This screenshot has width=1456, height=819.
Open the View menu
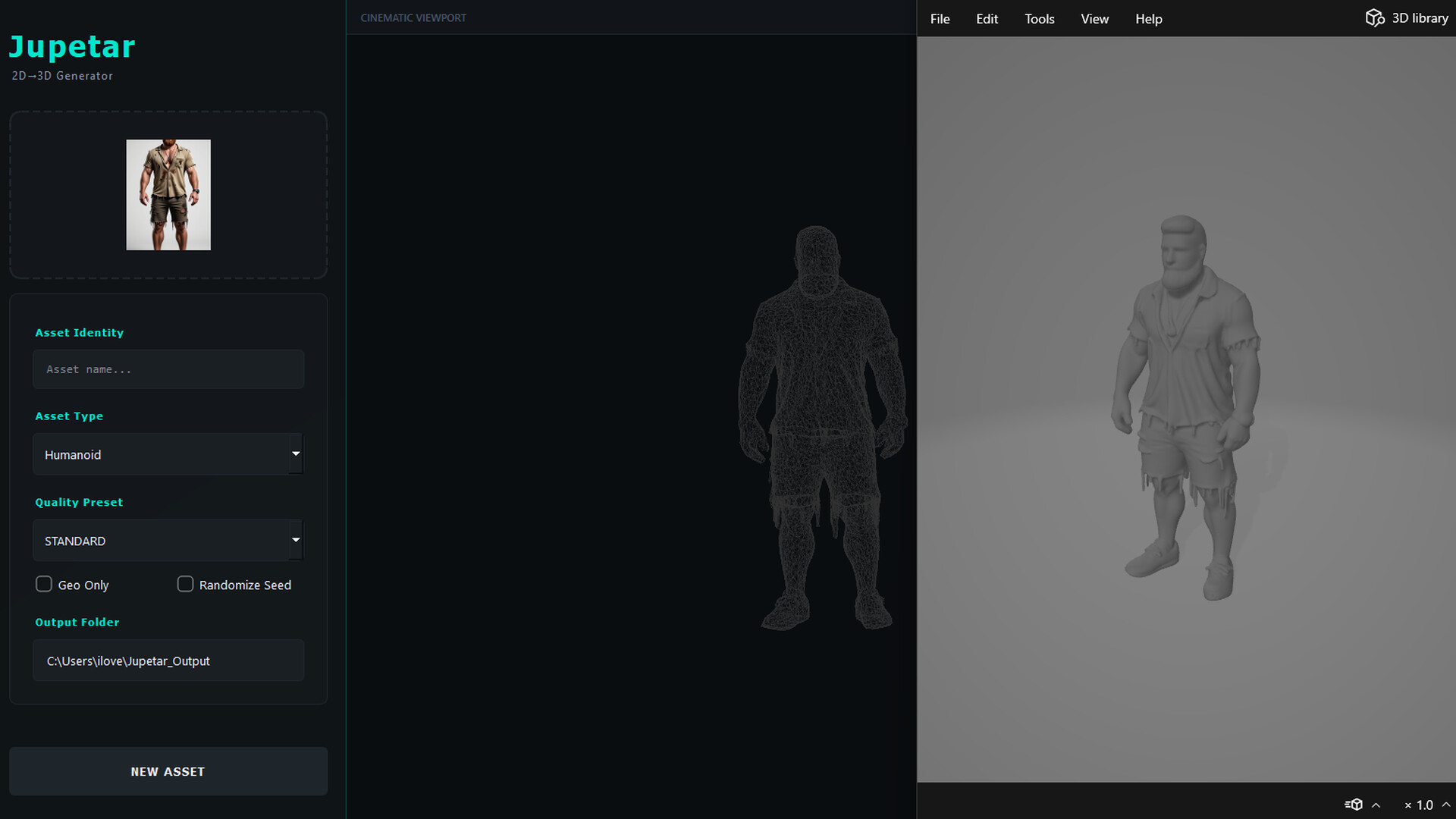(1094, 19)
